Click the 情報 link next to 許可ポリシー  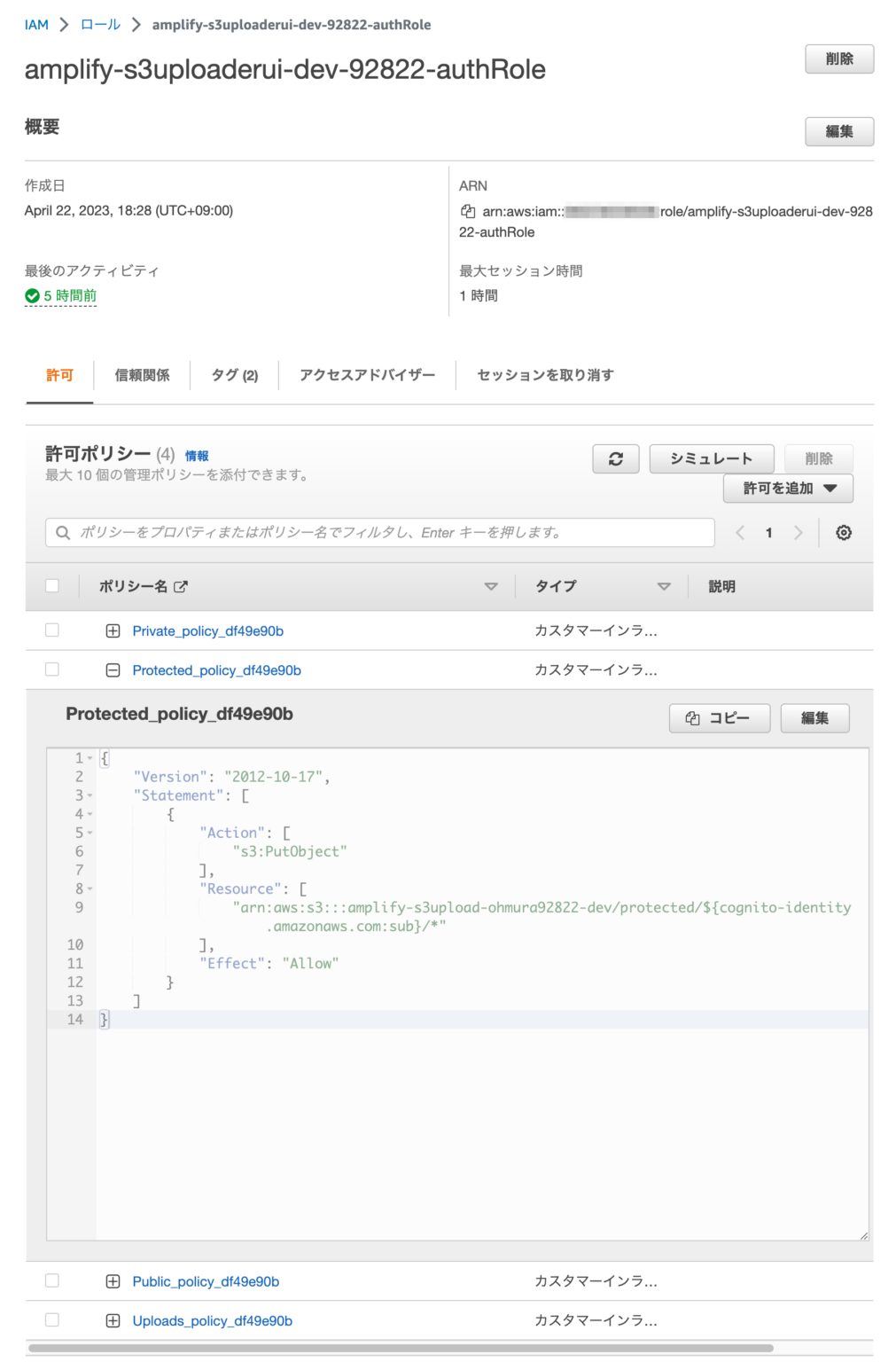coord(197,455)
